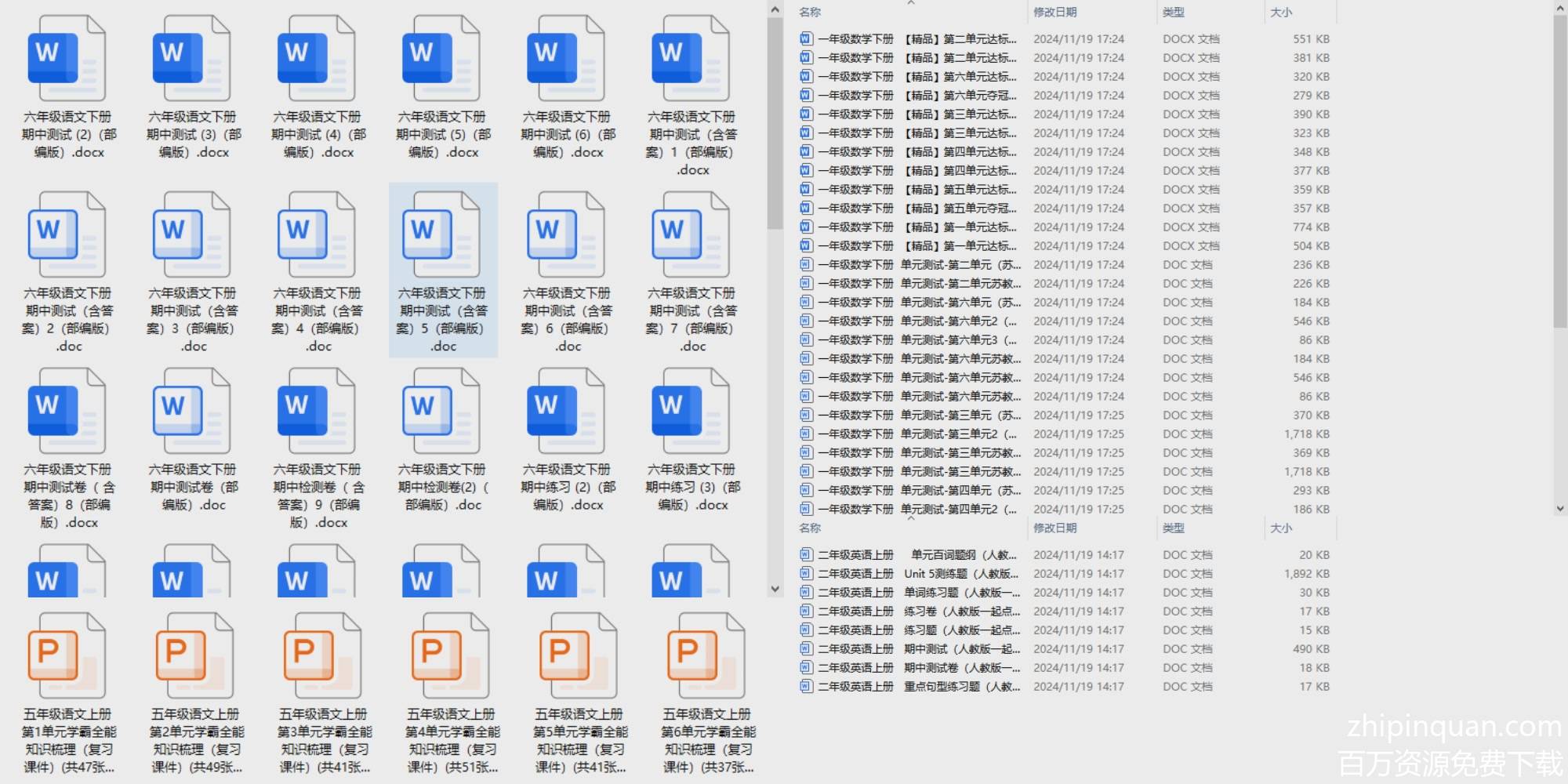Open 期中检测卷(2) (部编版) .doc file icon
The image size is (1568, 784).
tap(442, 412)
